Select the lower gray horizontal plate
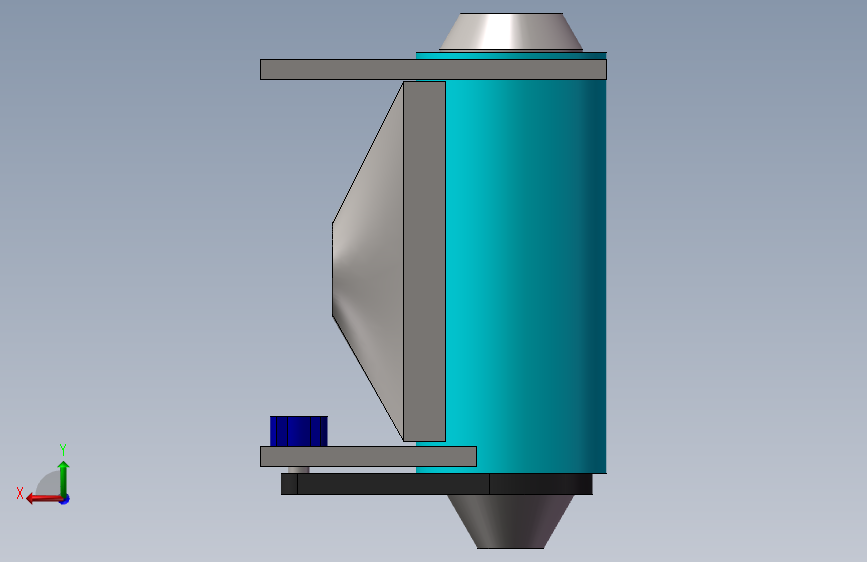 pos(368,456)
